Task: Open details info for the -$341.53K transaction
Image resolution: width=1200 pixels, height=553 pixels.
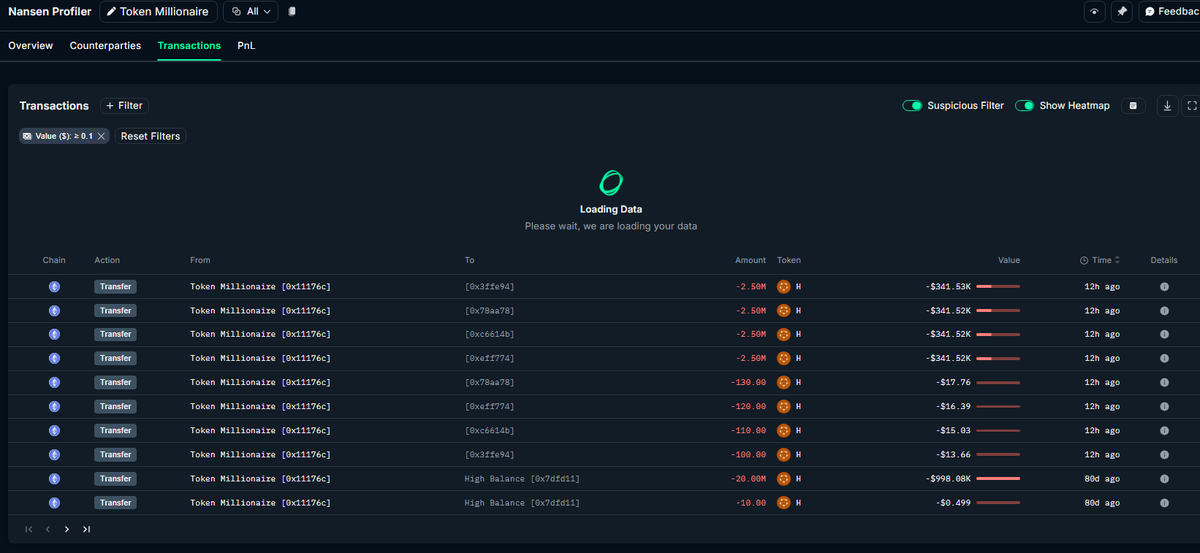Action: [x=1164, y=287]
